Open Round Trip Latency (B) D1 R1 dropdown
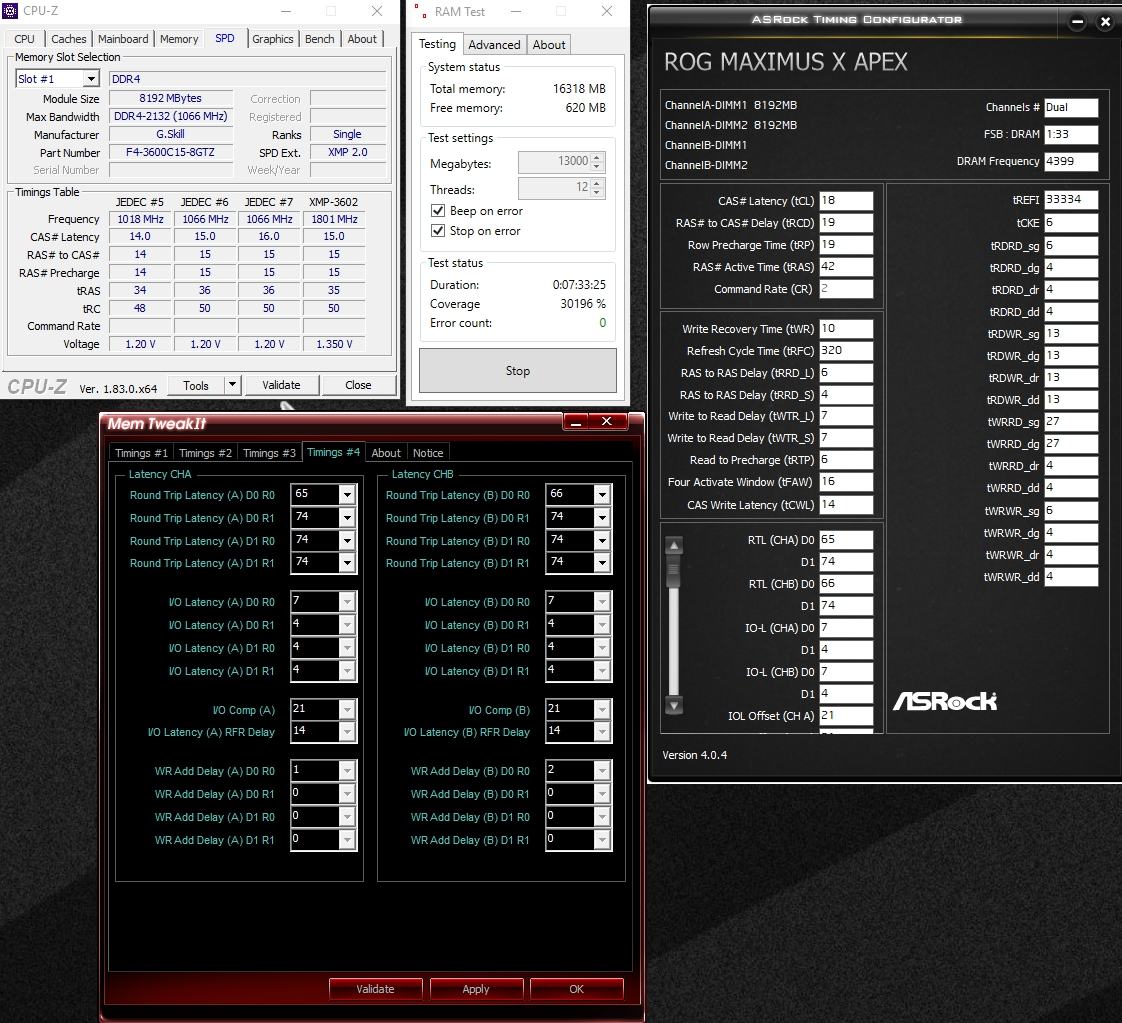The width and height of the screenshot is (1122, 1023). [x=603, y=563]
